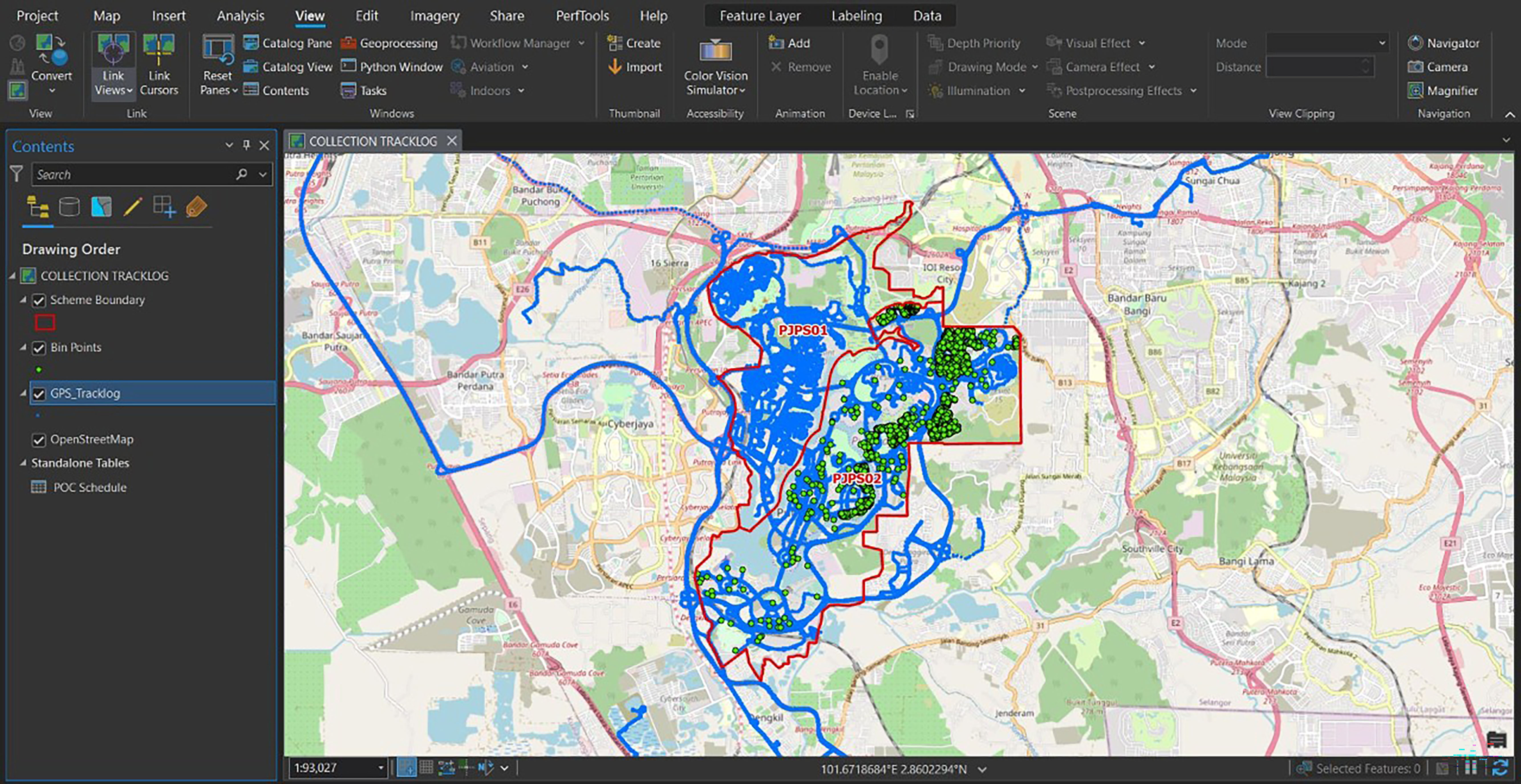Click Add animation

[x=789, y=43]
